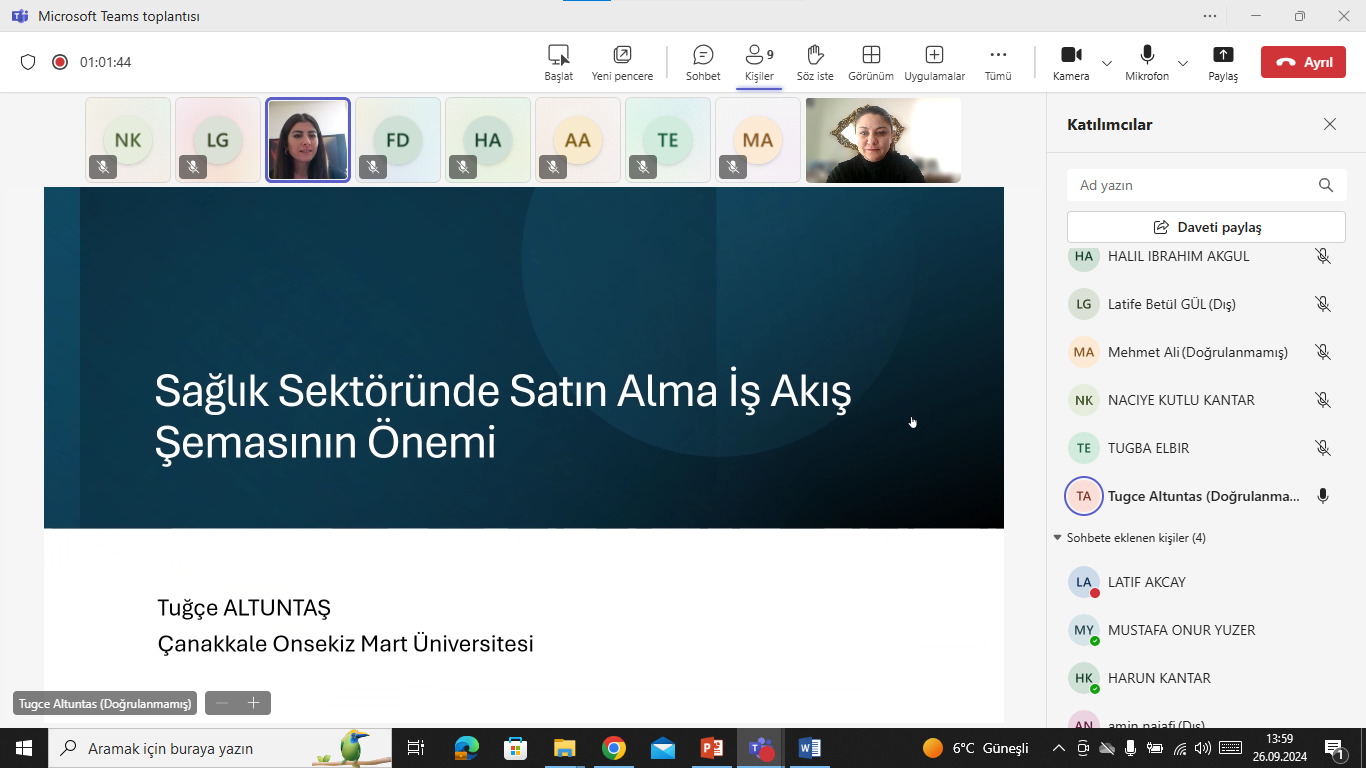
Task: Open Uygulamalar apps icon
Action: click(934, 62)
